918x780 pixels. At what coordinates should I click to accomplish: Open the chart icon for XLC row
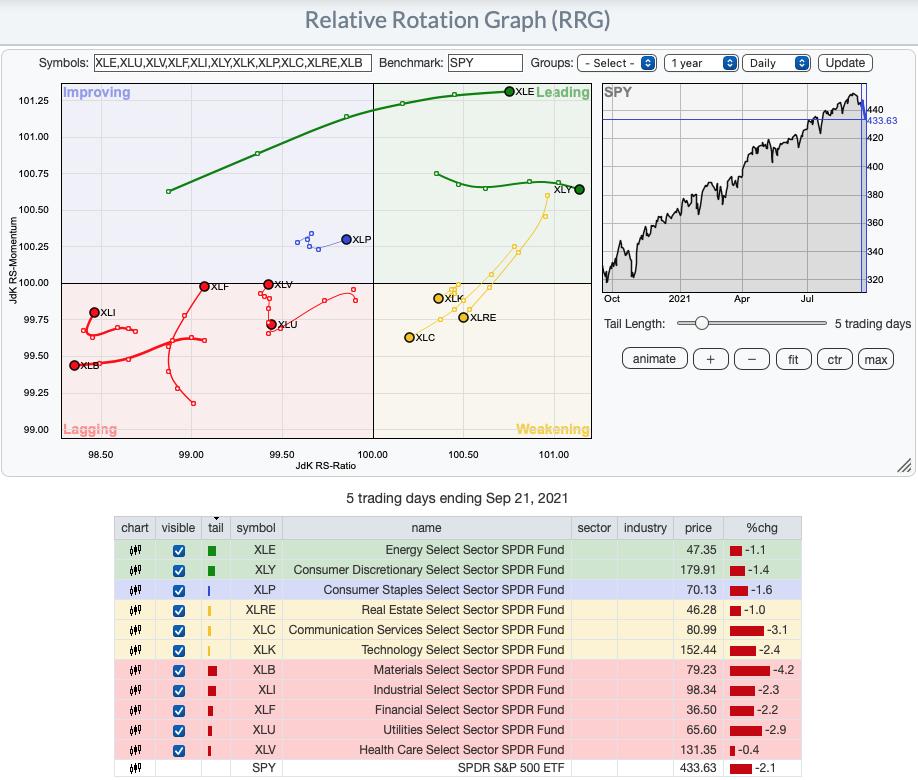[x=135, y=630]
